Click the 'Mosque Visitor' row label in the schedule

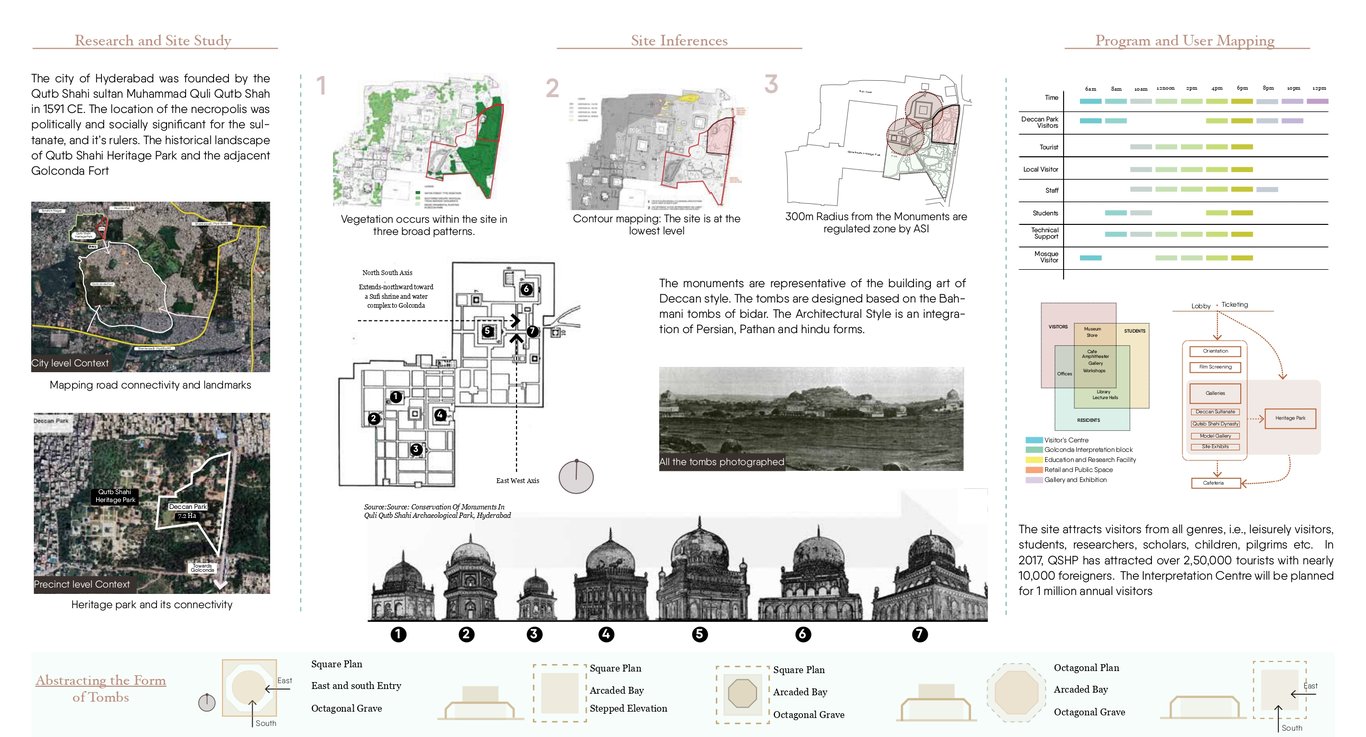click(1047, 257)
